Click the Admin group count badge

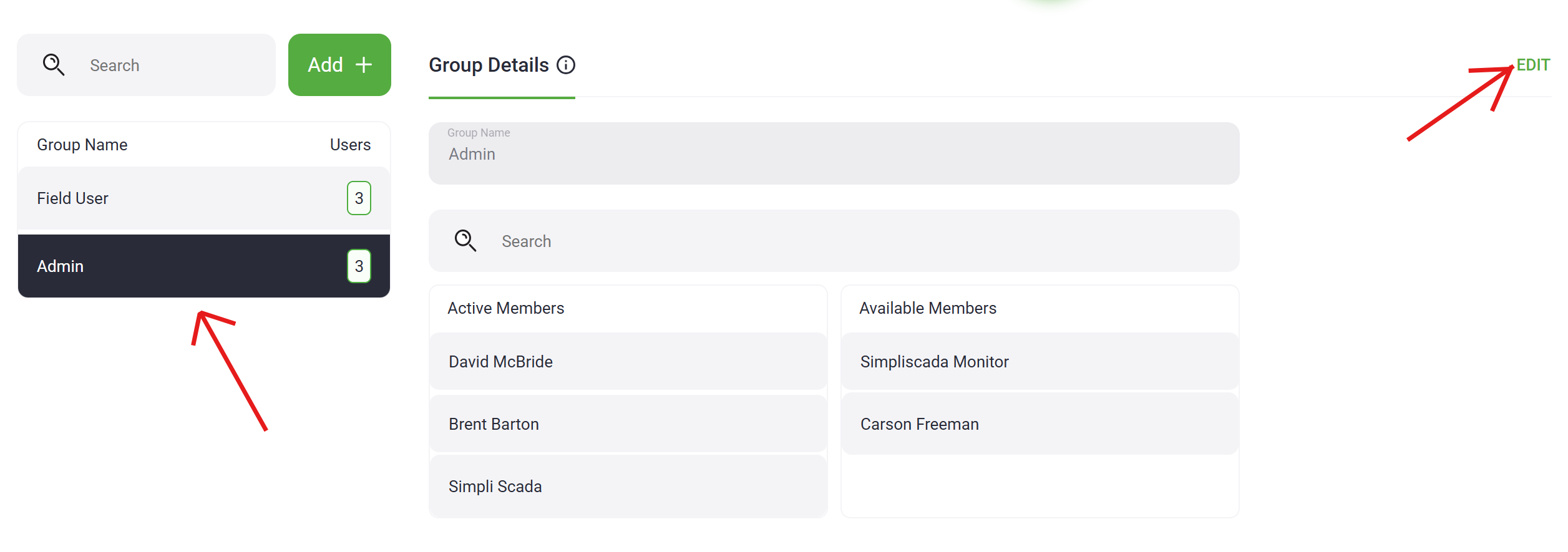359,266
